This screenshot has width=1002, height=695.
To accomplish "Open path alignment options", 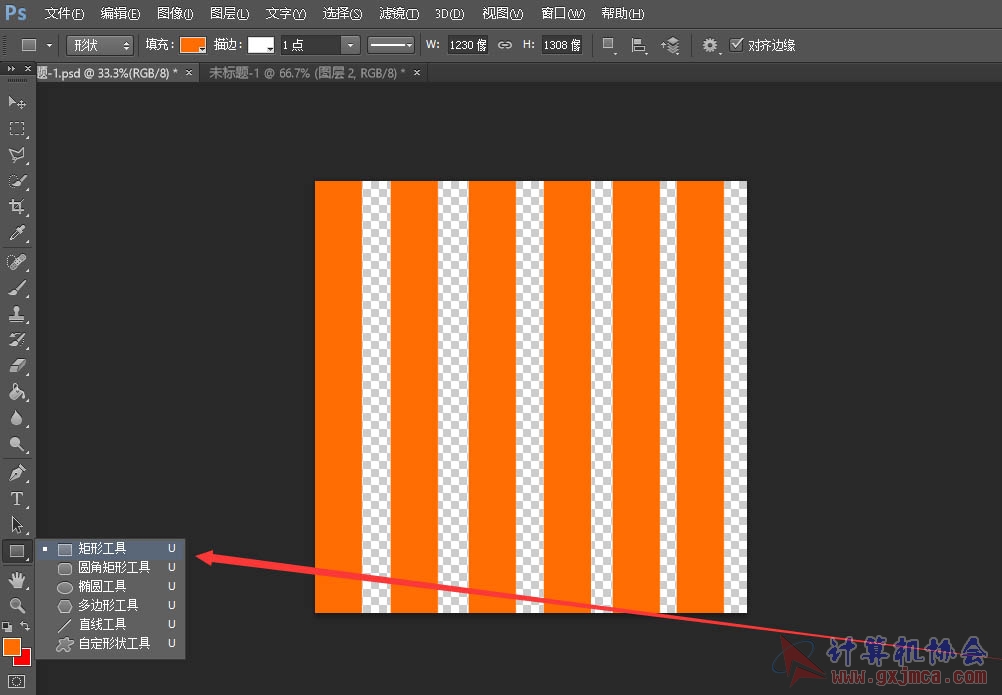I will [x=638, y=45].
